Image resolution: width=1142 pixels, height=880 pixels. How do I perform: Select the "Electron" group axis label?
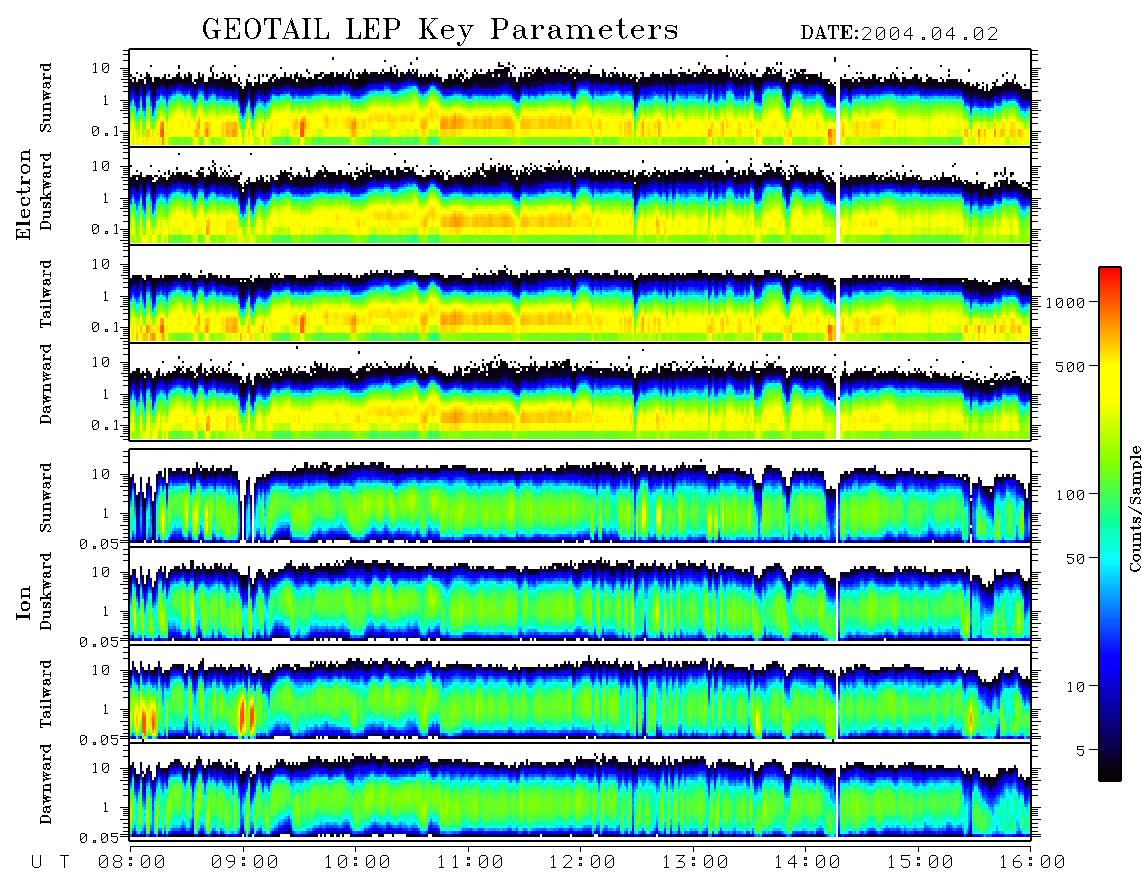click(x=24, y=194)
